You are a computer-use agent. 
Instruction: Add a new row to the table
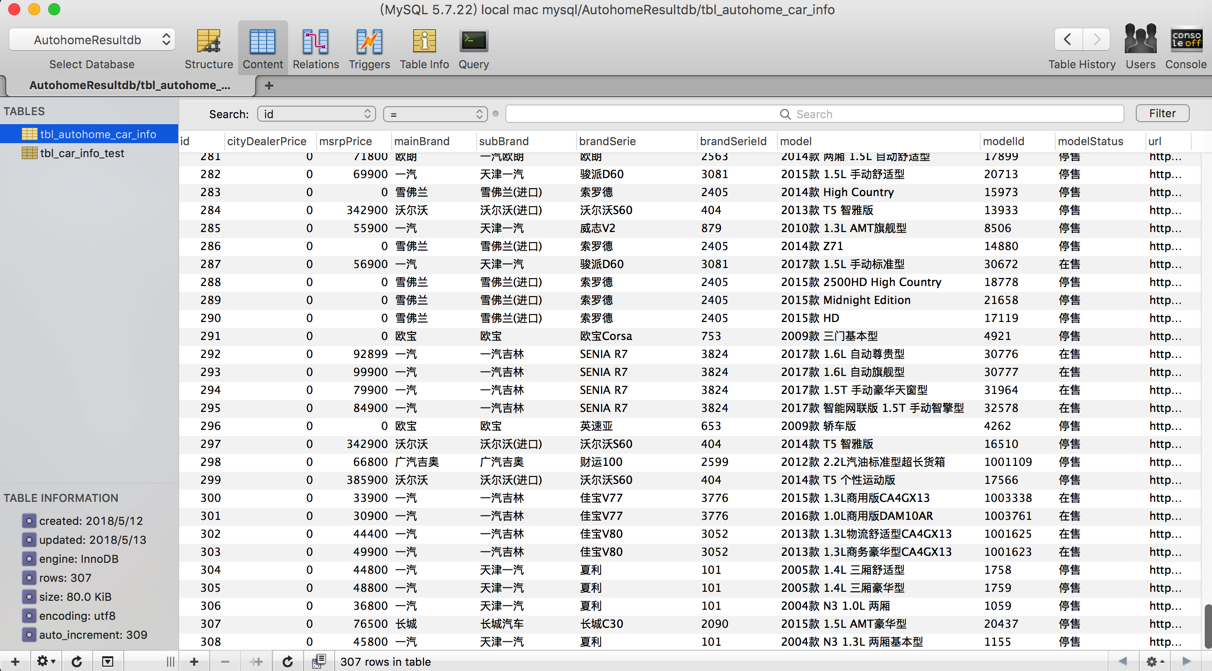(x=194, y=661)
